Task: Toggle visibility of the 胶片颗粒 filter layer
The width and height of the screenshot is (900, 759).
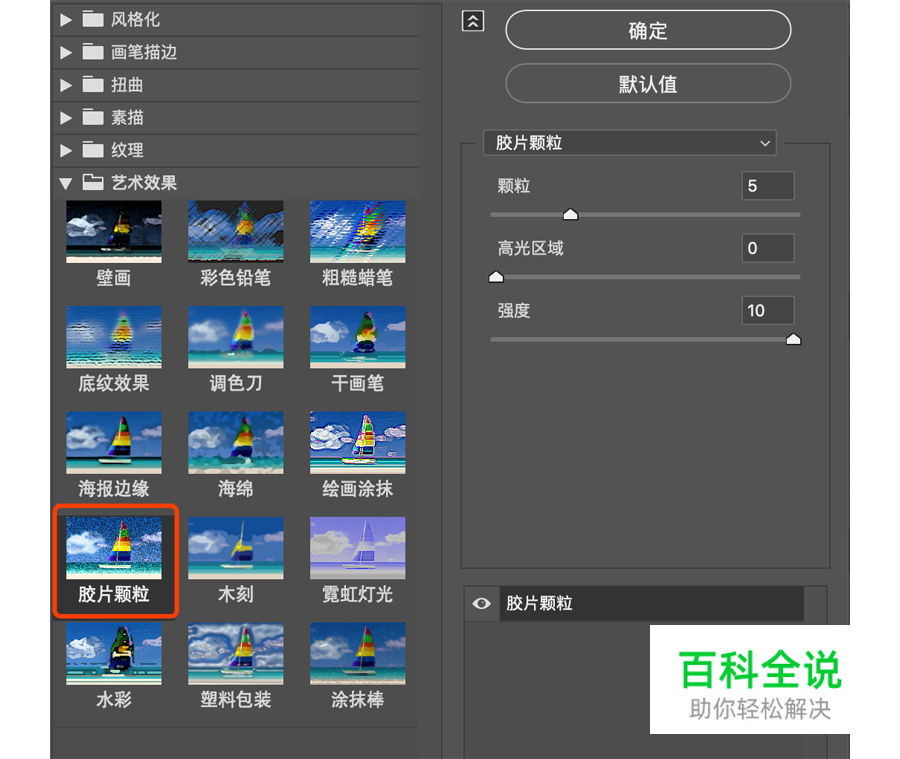Action: coord(481,604)
